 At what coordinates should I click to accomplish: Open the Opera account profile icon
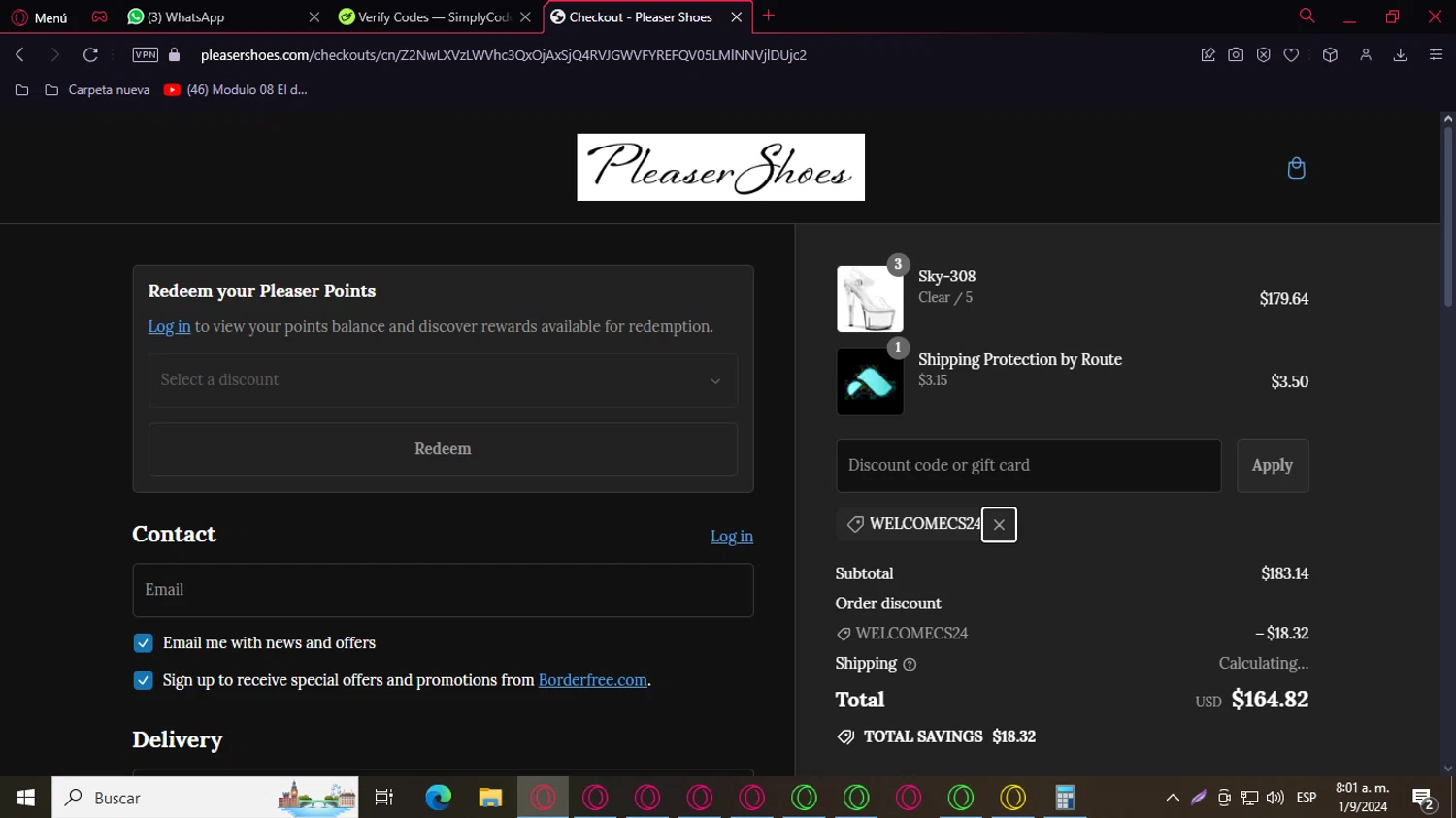[1366, 55]
